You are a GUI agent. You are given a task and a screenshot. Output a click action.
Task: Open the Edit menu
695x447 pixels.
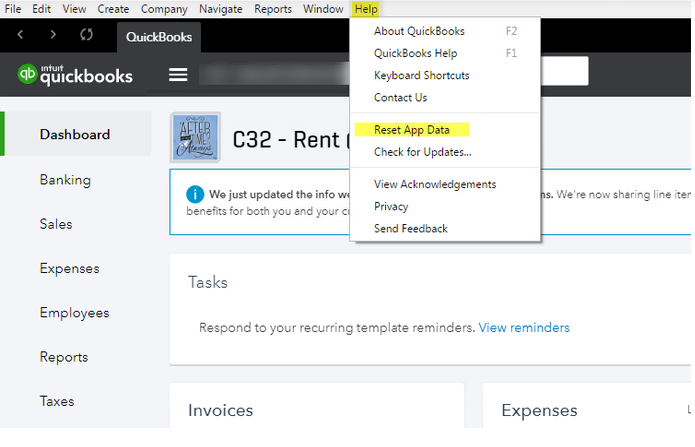pyautogui.click(x=41, y=9)
